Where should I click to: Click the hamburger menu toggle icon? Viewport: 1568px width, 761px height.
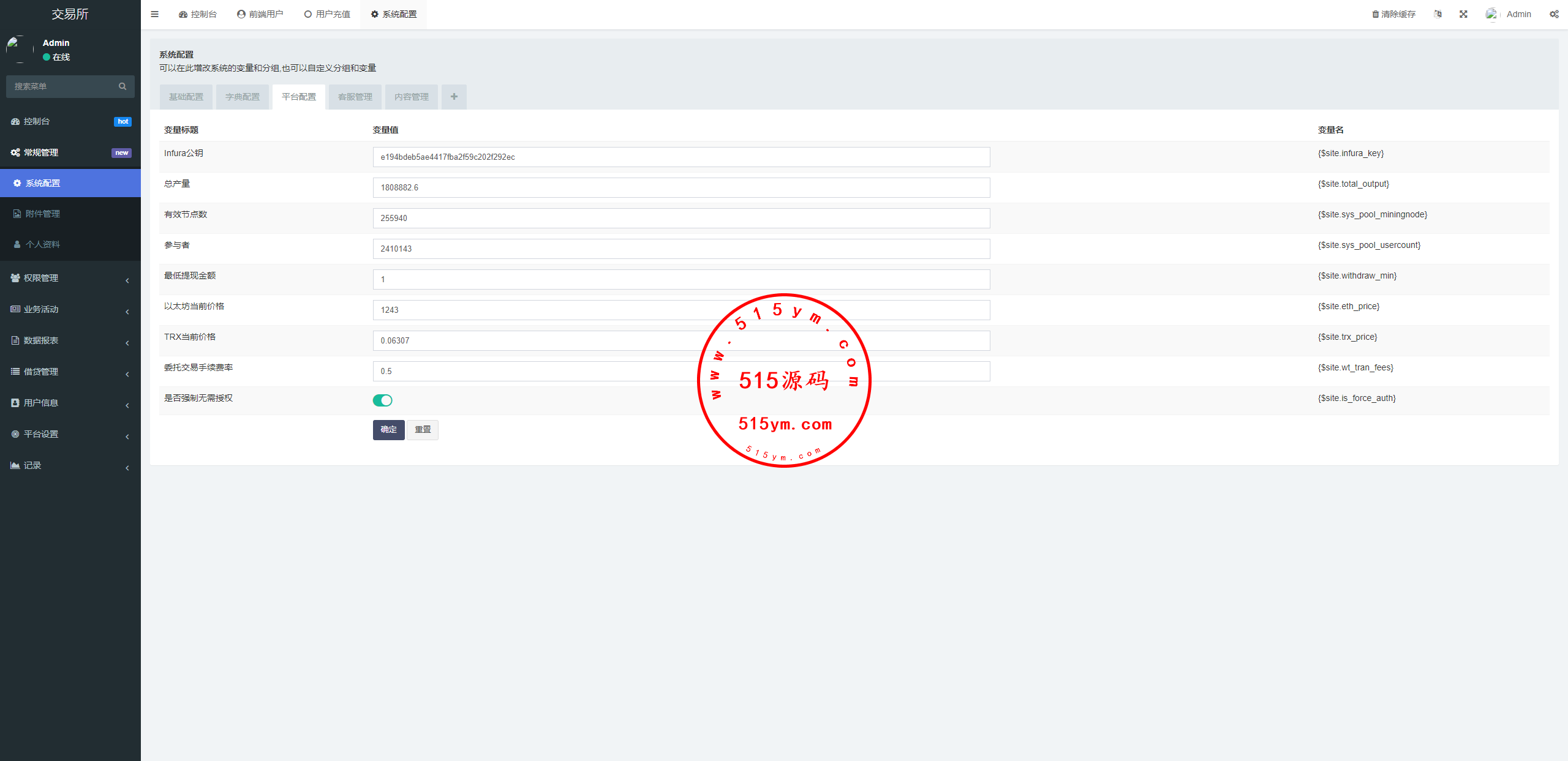tap(154, 14)
